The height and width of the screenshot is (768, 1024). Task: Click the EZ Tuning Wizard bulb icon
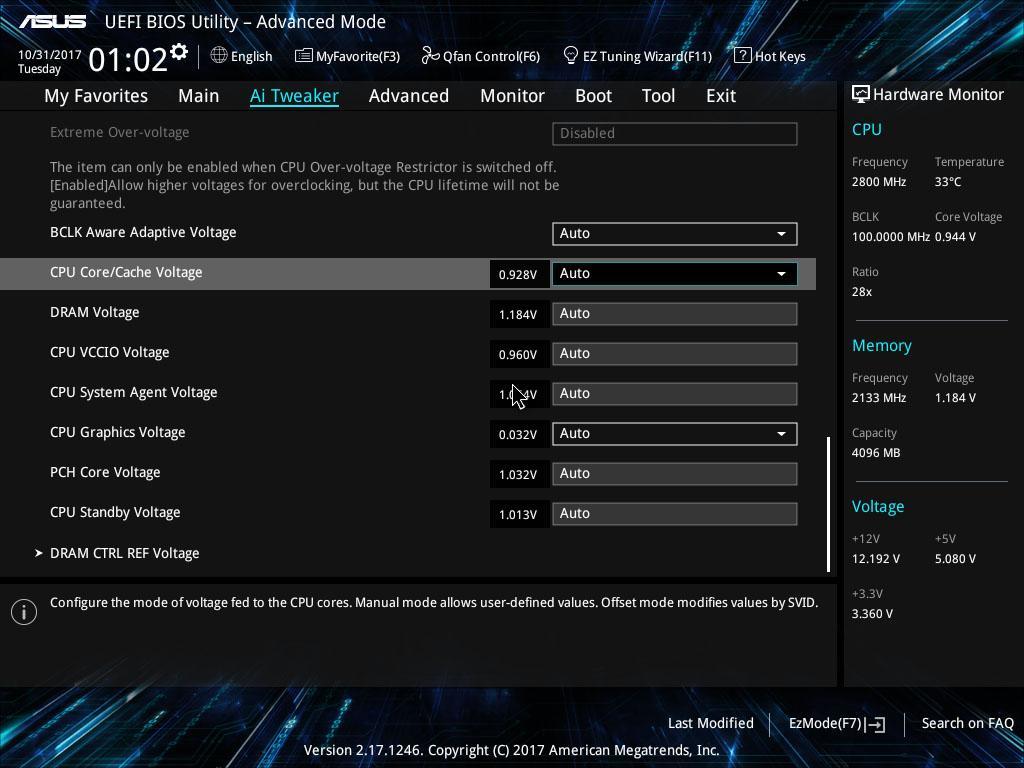(570, 56)
